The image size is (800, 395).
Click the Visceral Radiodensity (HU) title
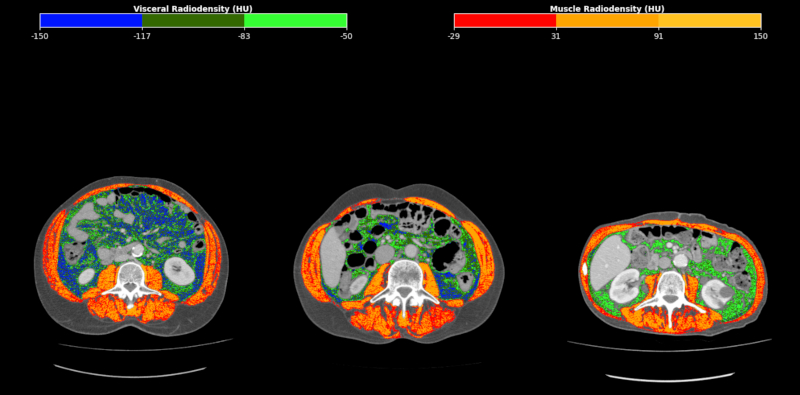(x=193, y=9)
